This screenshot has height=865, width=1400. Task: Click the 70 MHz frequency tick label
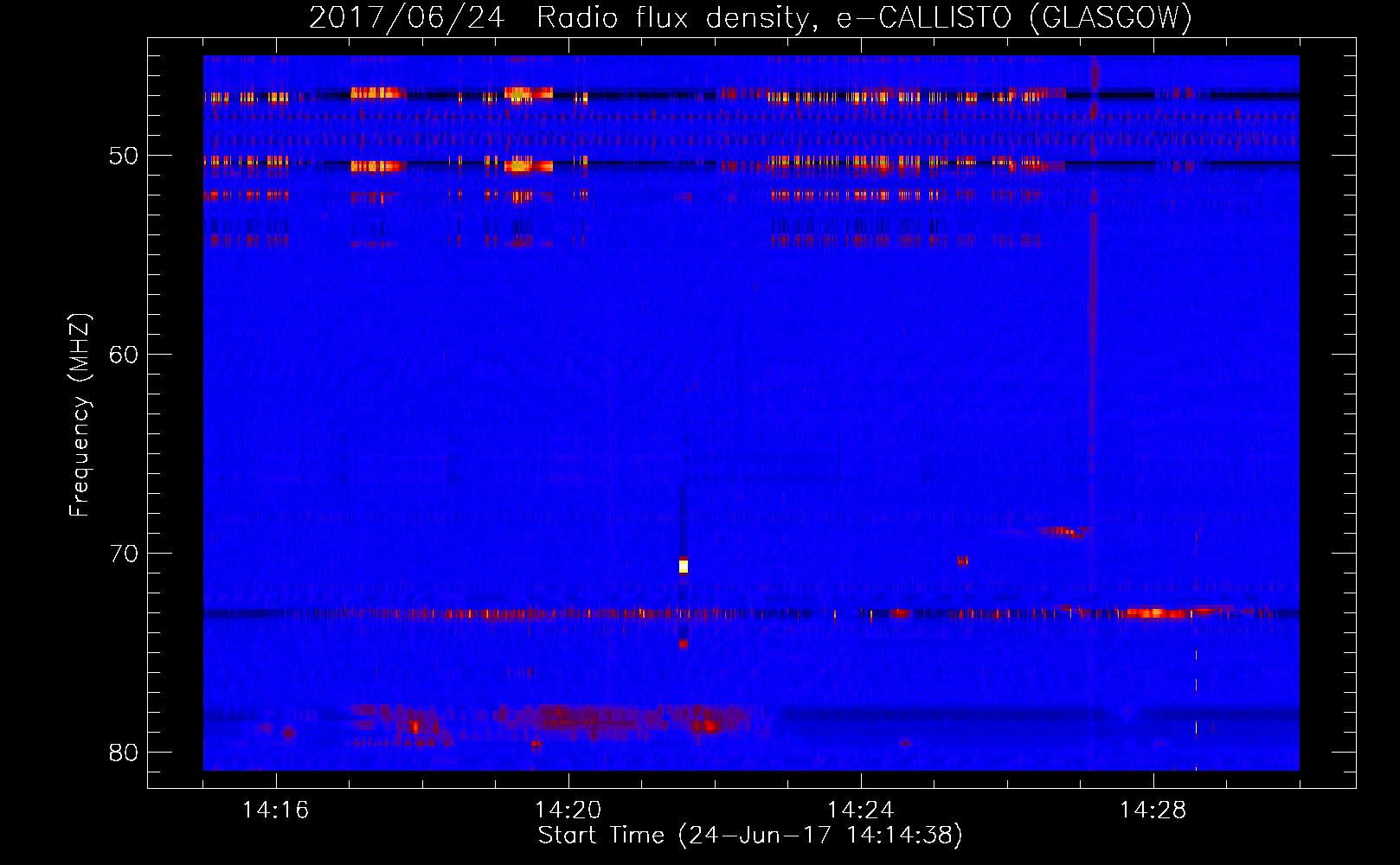tap(124, 554)
